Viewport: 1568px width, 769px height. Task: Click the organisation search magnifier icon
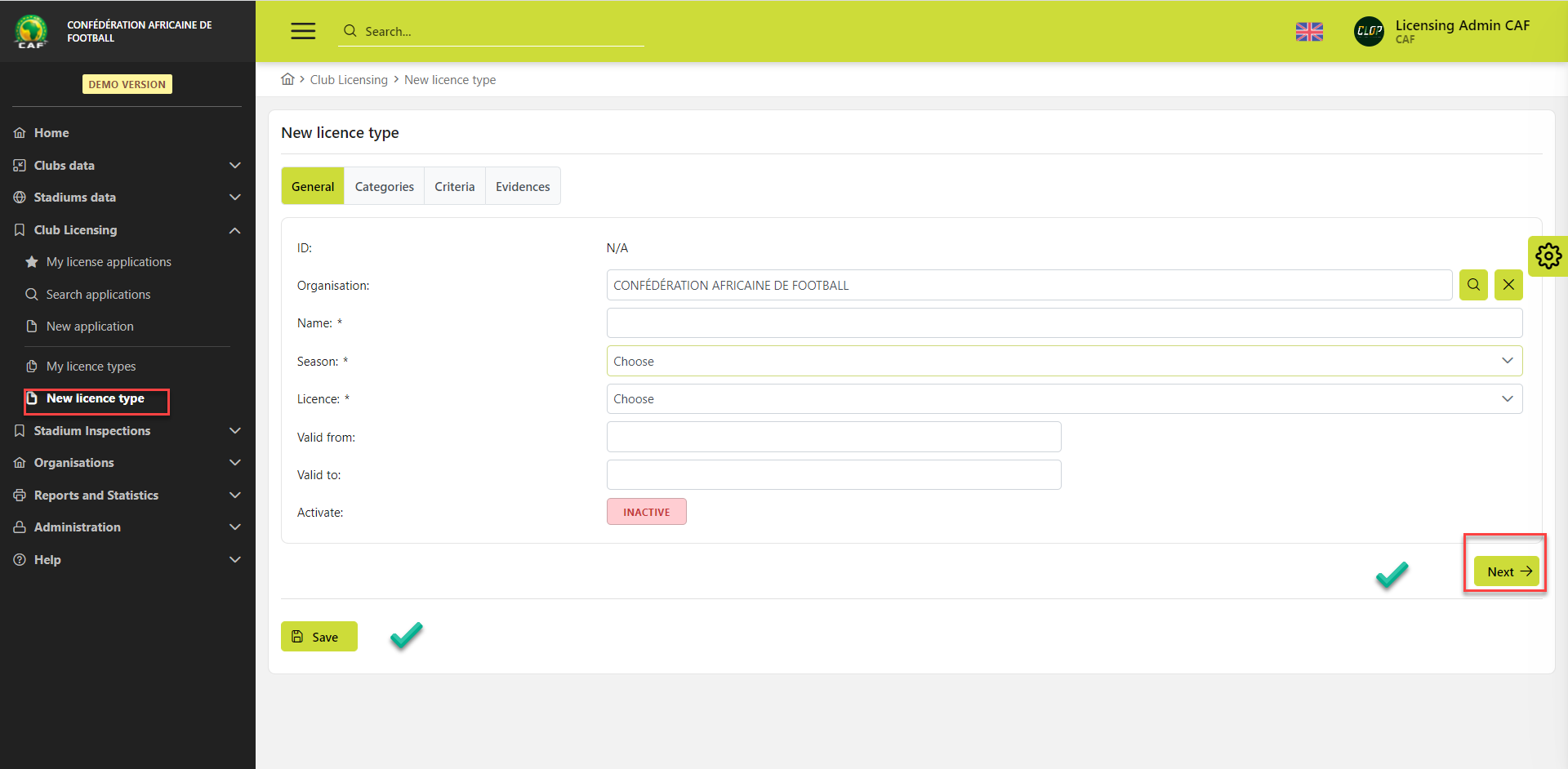(1473, 285)
